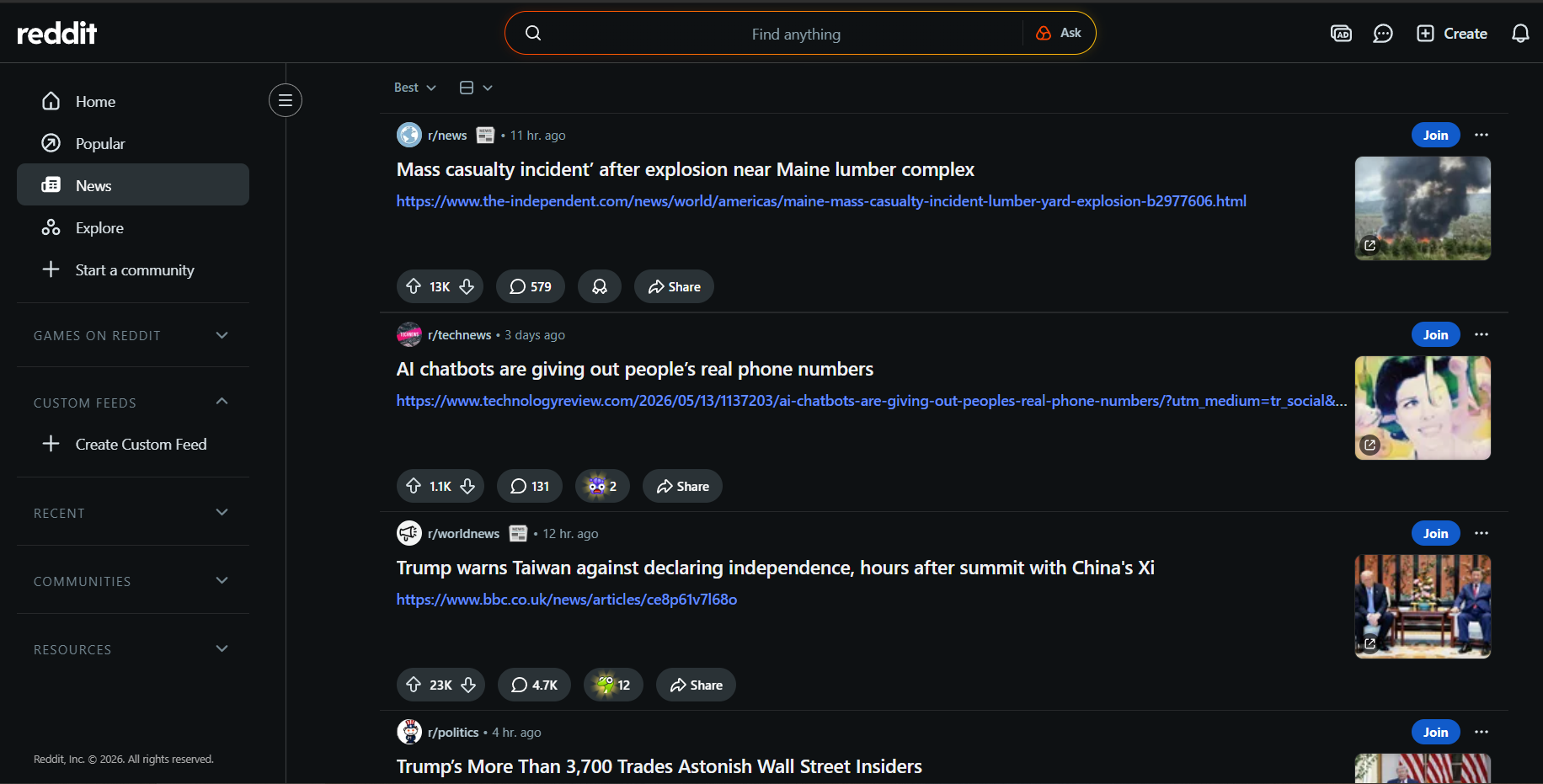Screen dimensions: 1543x784
Task: Open the notifications bell
Action: pyautogui.click(x=1520, y=33)
